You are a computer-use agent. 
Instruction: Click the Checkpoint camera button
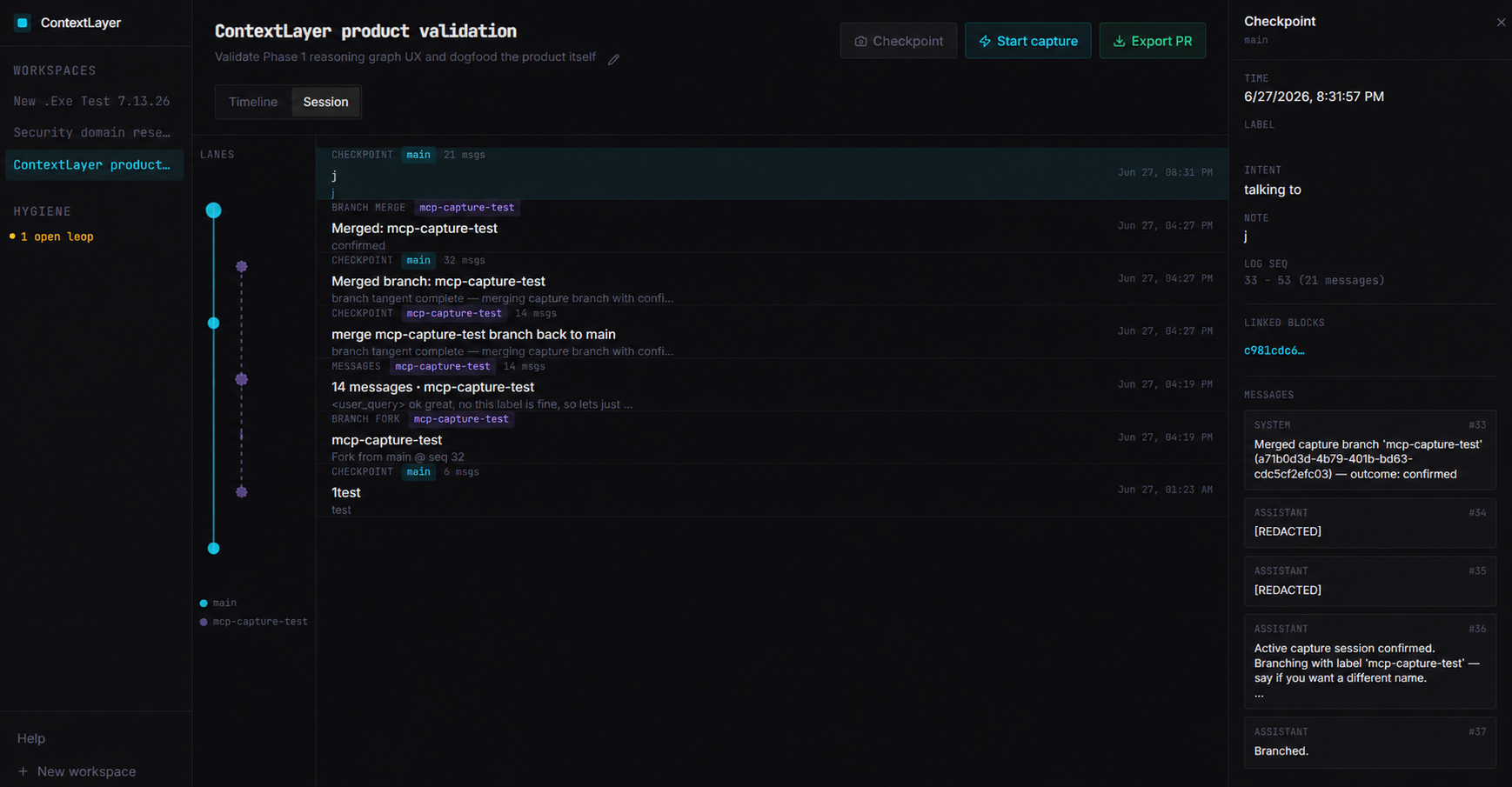point(898,41)
